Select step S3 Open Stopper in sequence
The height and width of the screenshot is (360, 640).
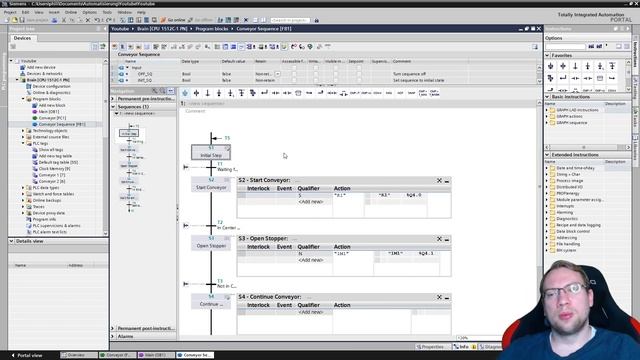(x=211, y=243)
